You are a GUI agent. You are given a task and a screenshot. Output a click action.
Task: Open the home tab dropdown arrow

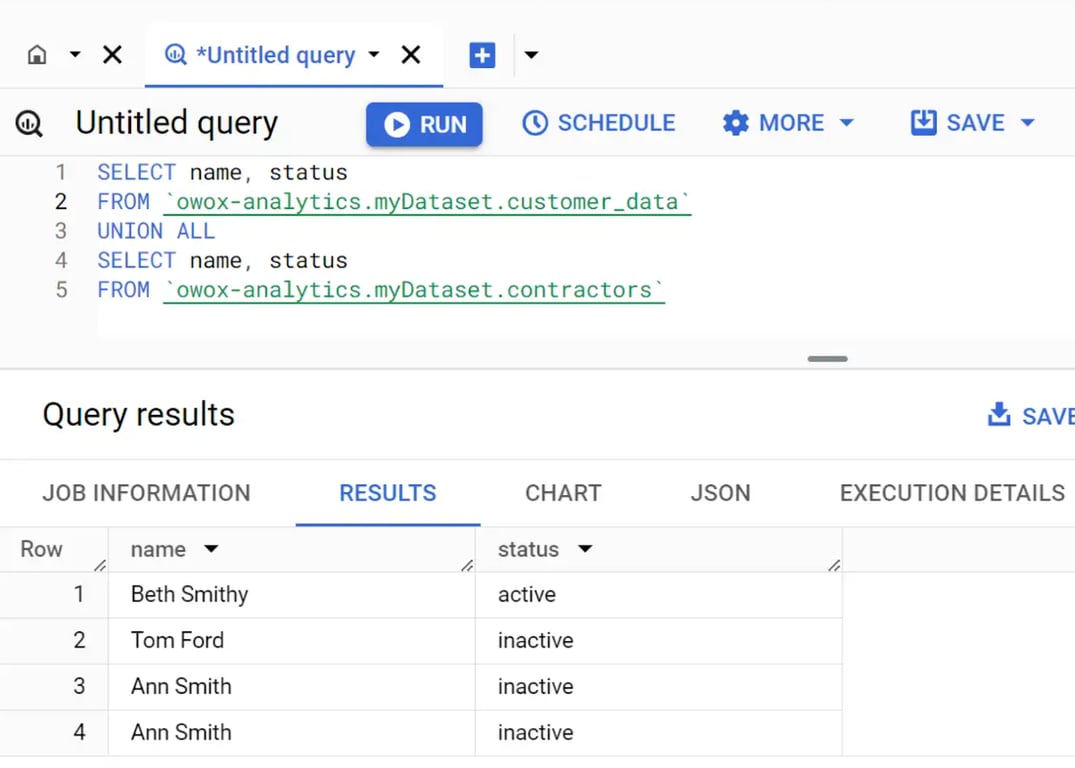pyautogui.click(x=75, y=54)
